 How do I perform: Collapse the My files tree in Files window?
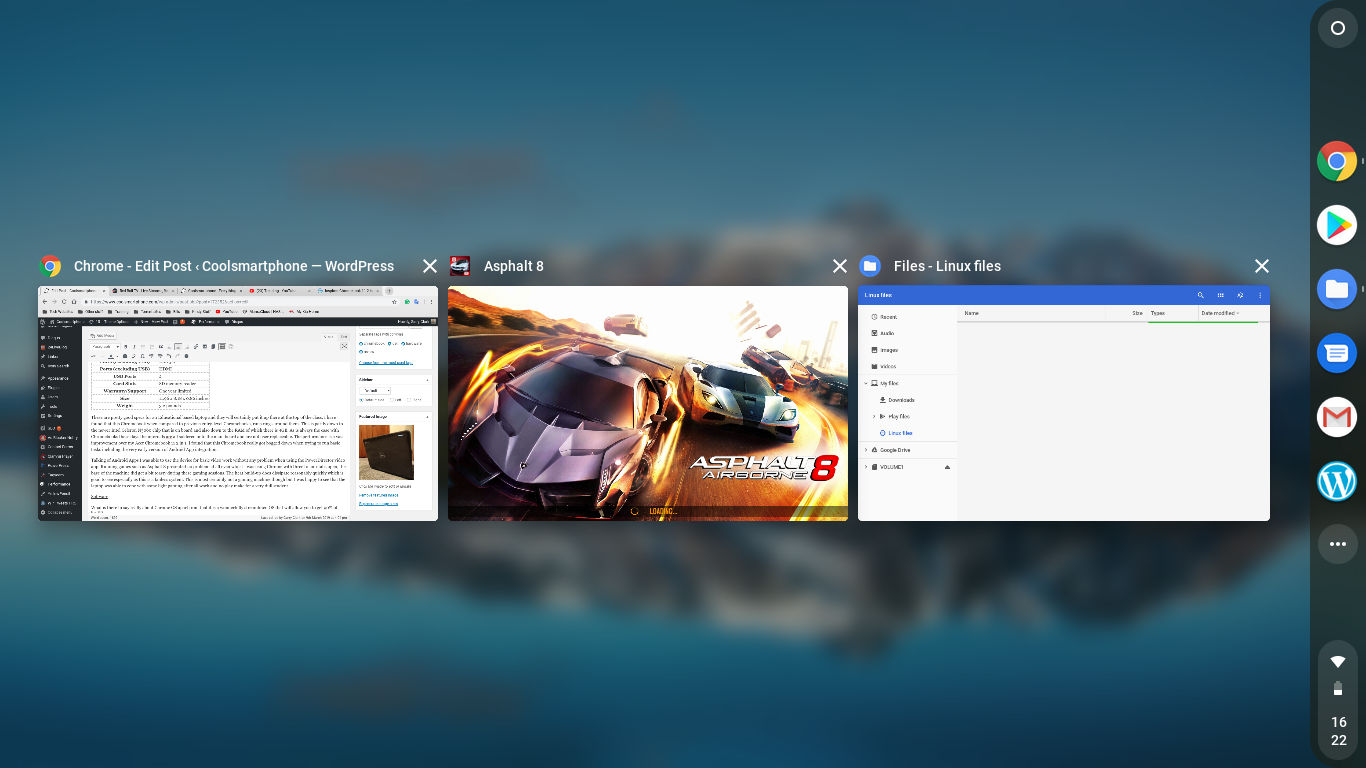866,383
